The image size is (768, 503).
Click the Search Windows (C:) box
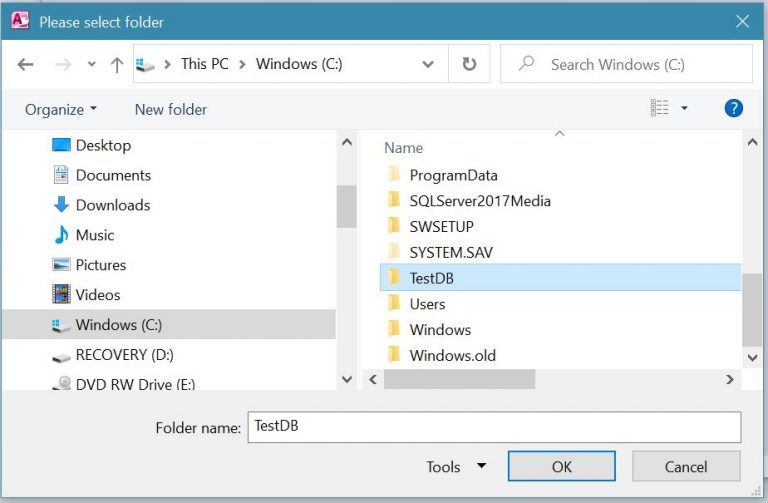pyautogui.click(x=626, y=64)
